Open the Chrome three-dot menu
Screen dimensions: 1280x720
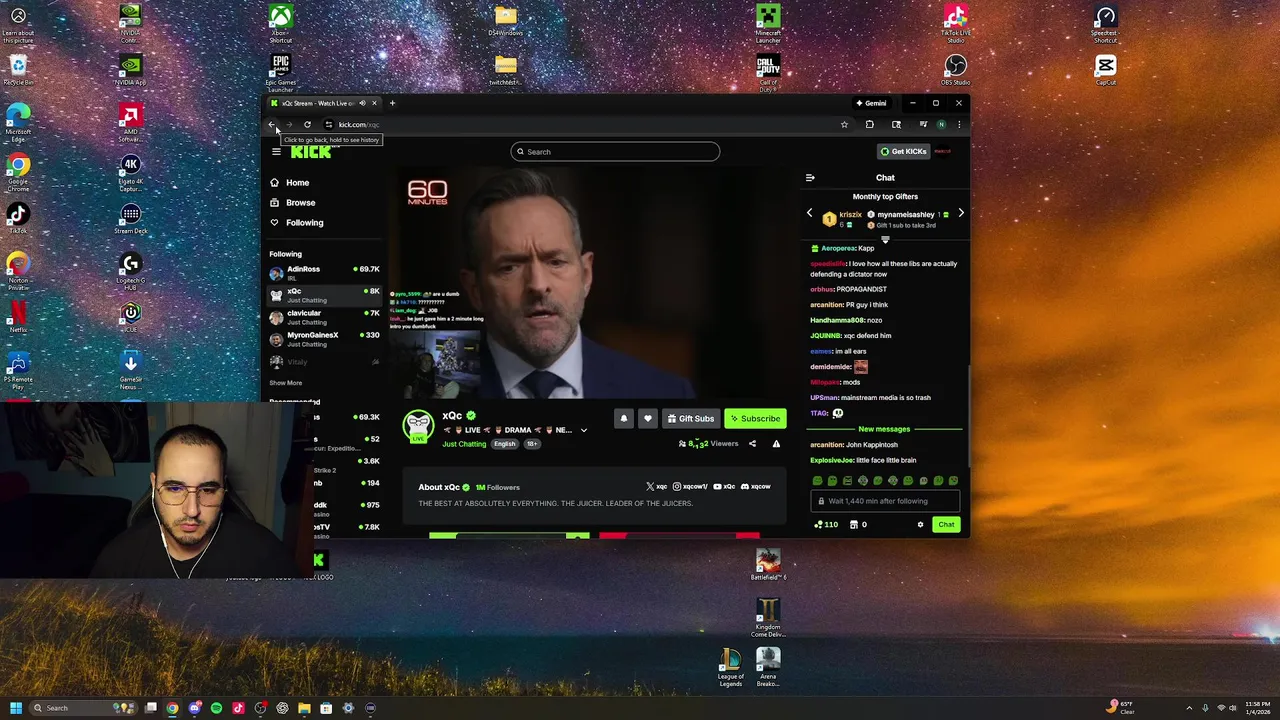click(x=959, y=125)
